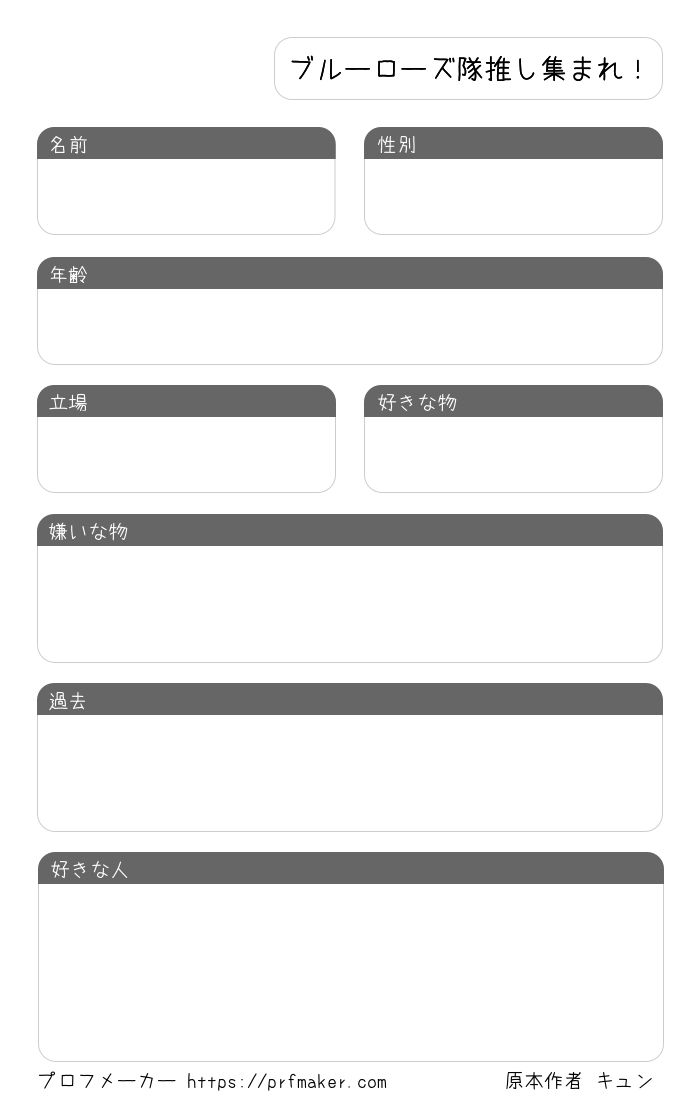Click the 性別 input box
700x1100 pixels.
click(x=513, y=196)
